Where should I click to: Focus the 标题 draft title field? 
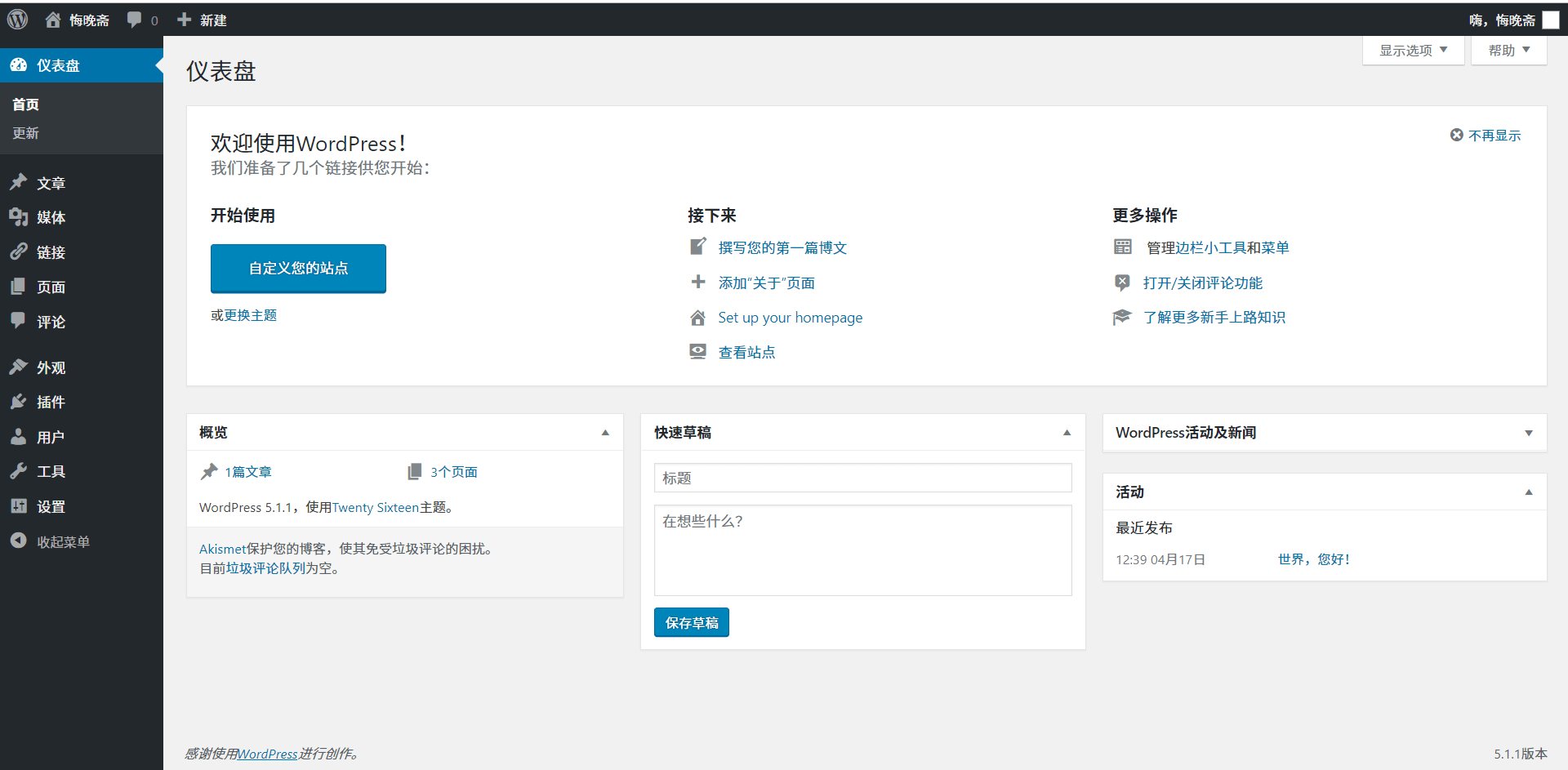point(862,478)
